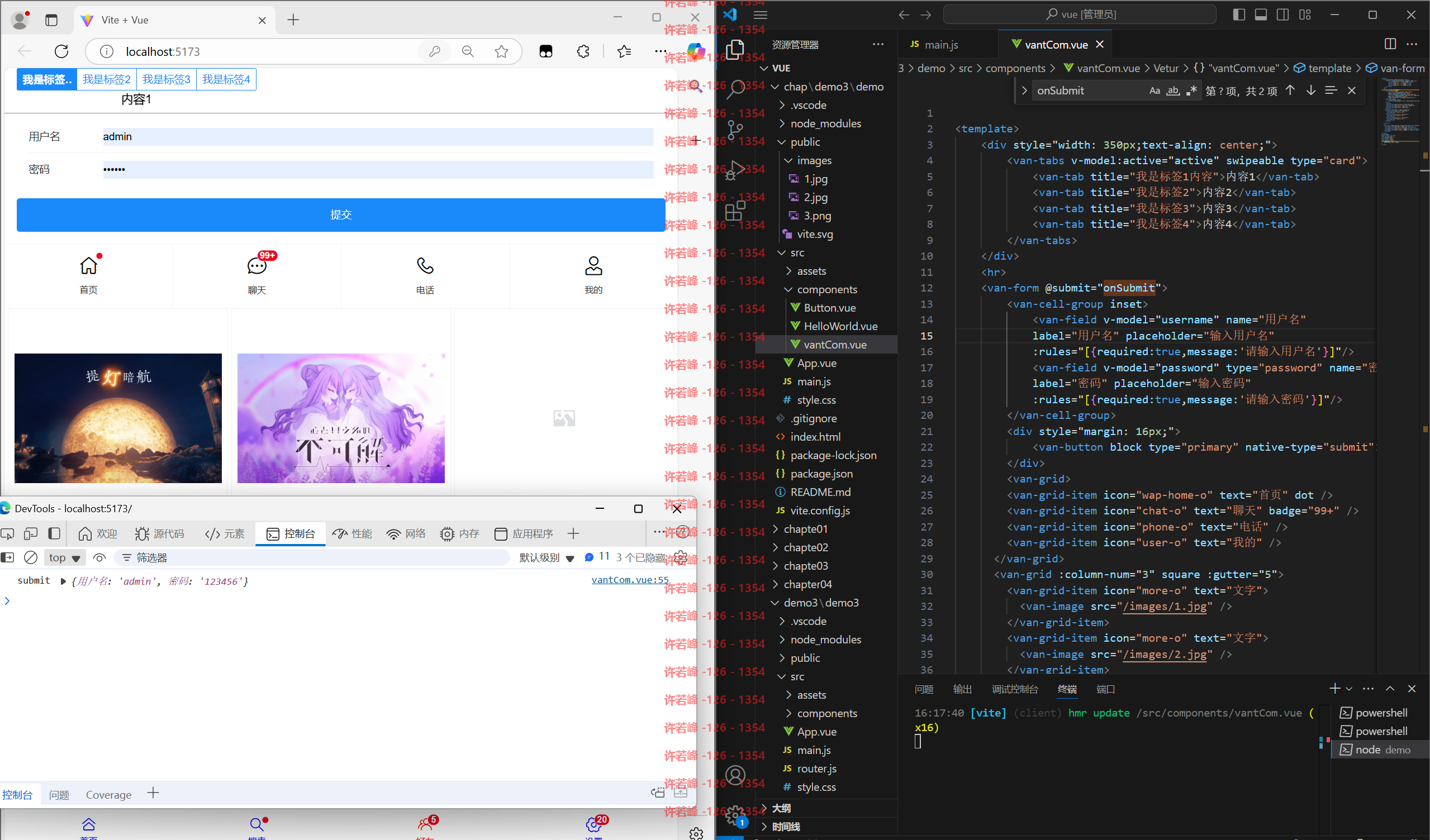This screenshot has width=1430, height=840.
Task: Open the main.js editor tab
Action: coord(941,44)
